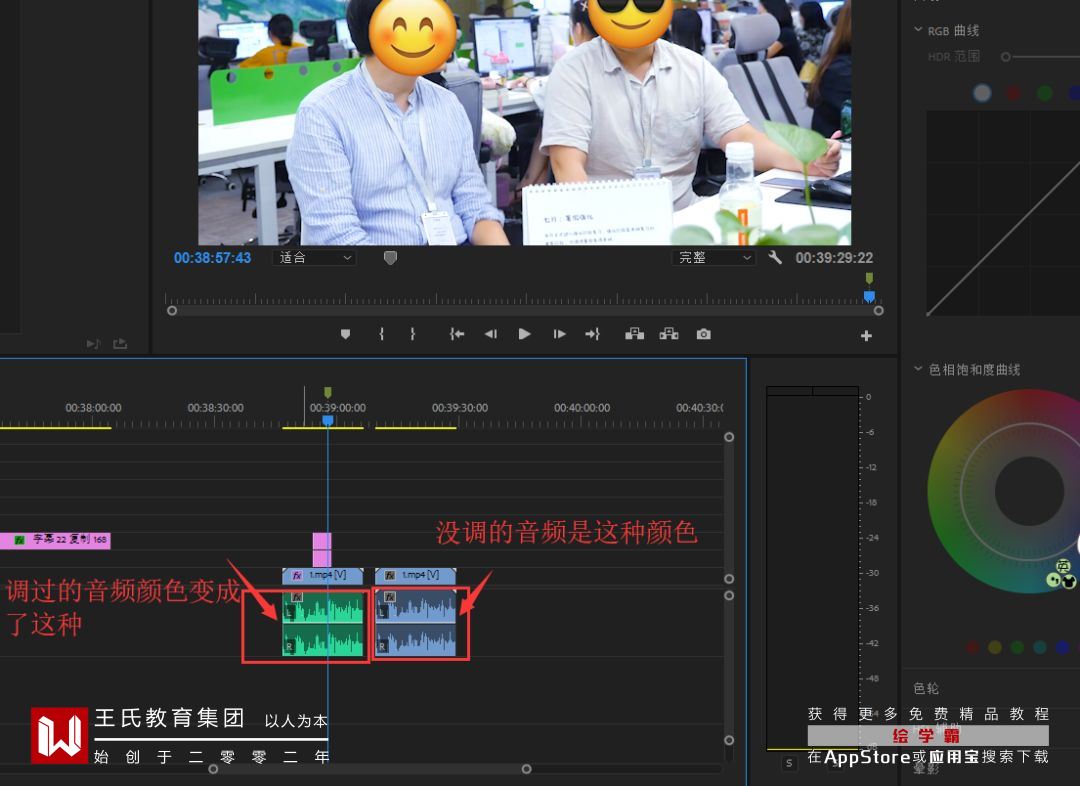Click the program monitor zoom scrollbar right handle

tap(878, 311)
